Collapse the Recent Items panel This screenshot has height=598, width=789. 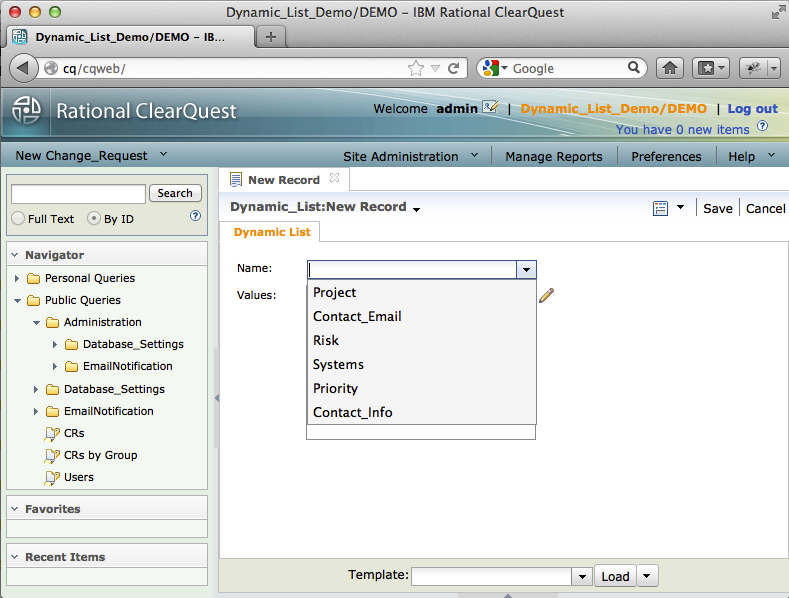coord(15,557)
